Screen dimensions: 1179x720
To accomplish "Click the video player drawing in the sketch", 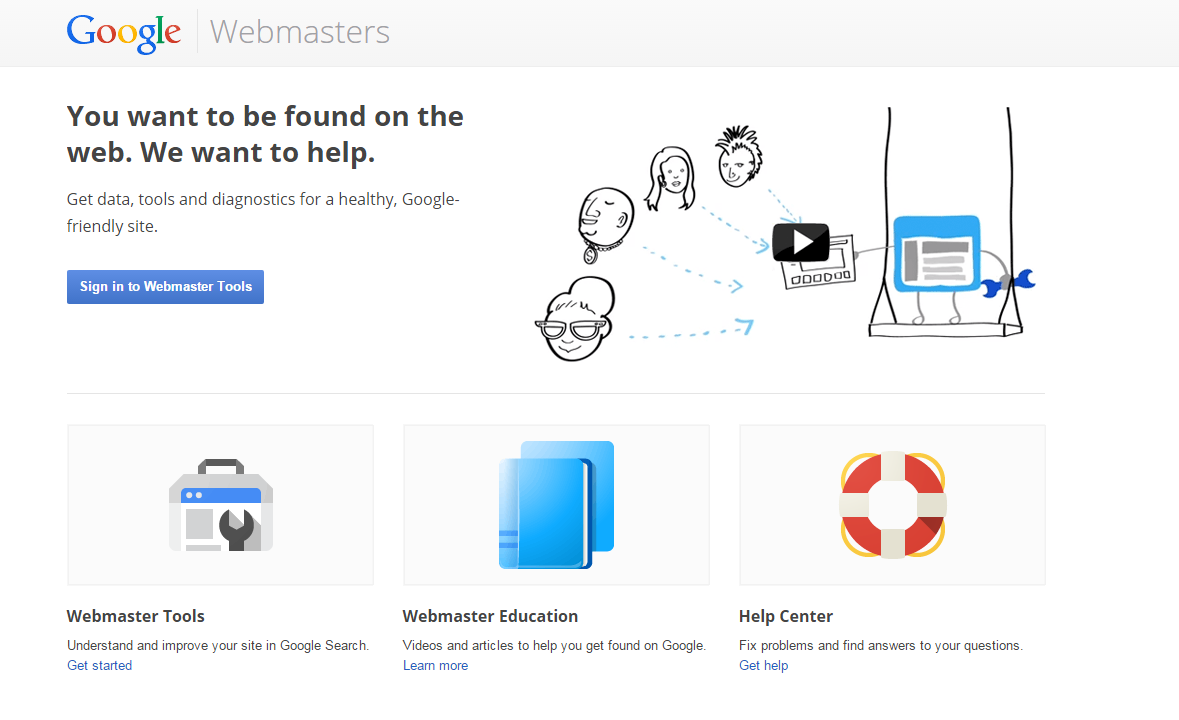I will pyautogui.click(x=820, y=262).
